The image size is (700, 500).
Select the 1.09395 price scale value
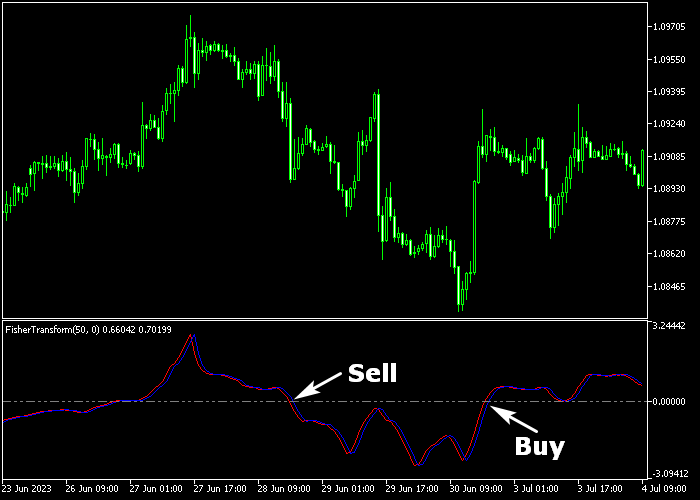[x=669, y=92]
